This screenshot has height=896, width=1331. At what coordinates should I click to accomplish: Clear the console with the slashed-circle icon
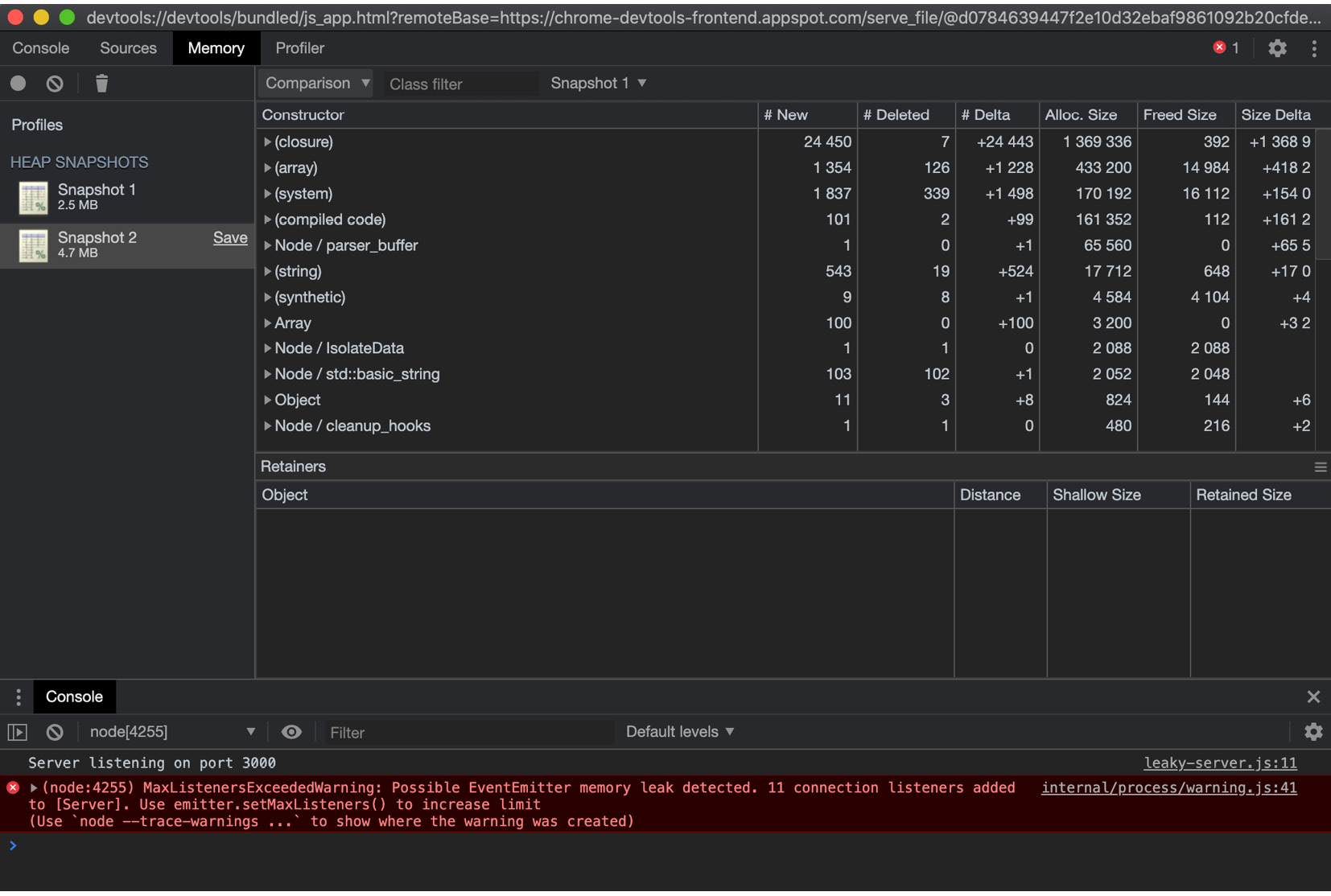pos(54,732)
